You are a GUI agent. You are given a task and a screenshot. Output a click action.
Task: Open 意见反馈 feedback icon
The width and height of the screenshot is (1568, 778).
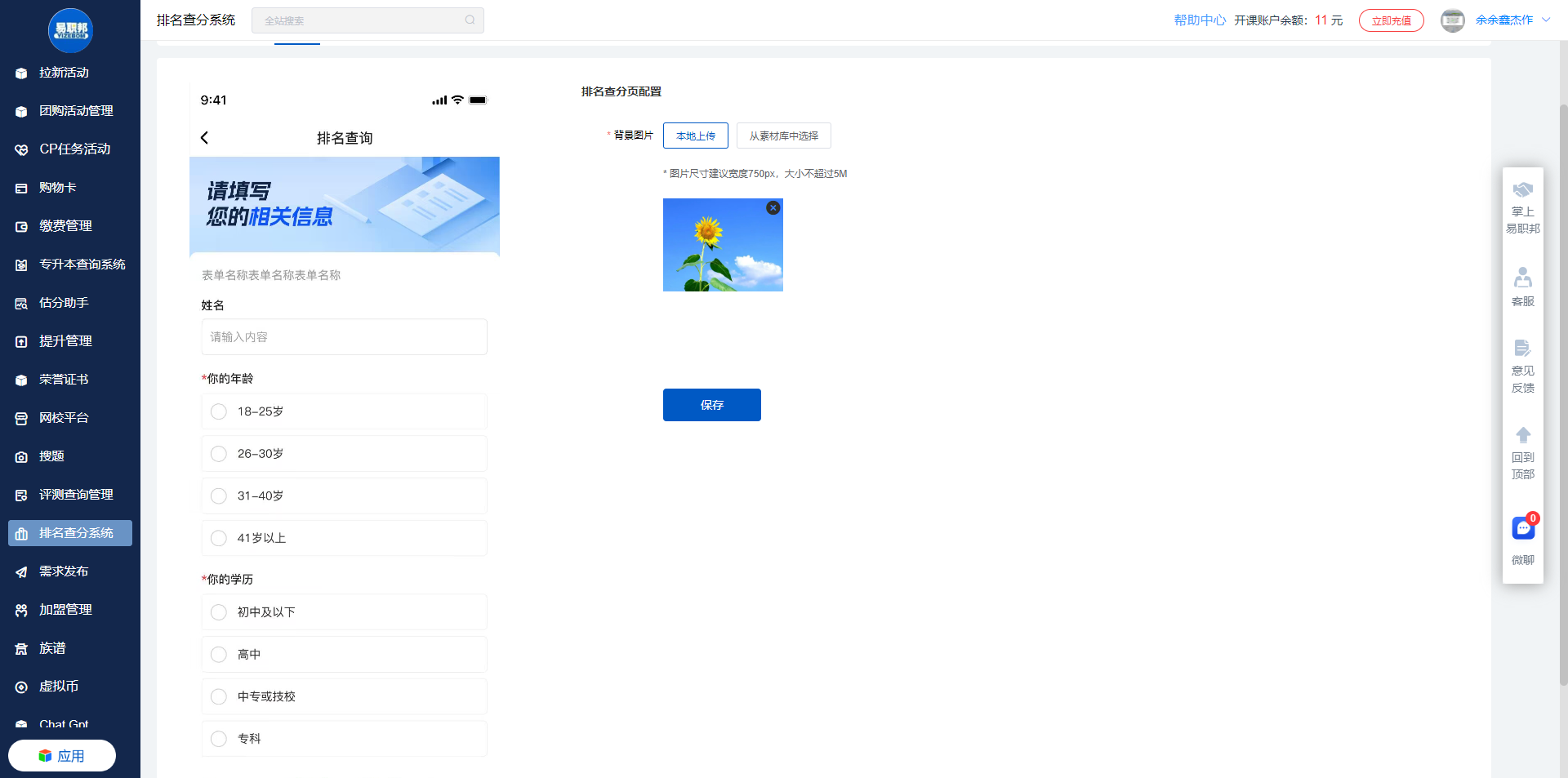tap(1522, 349)
